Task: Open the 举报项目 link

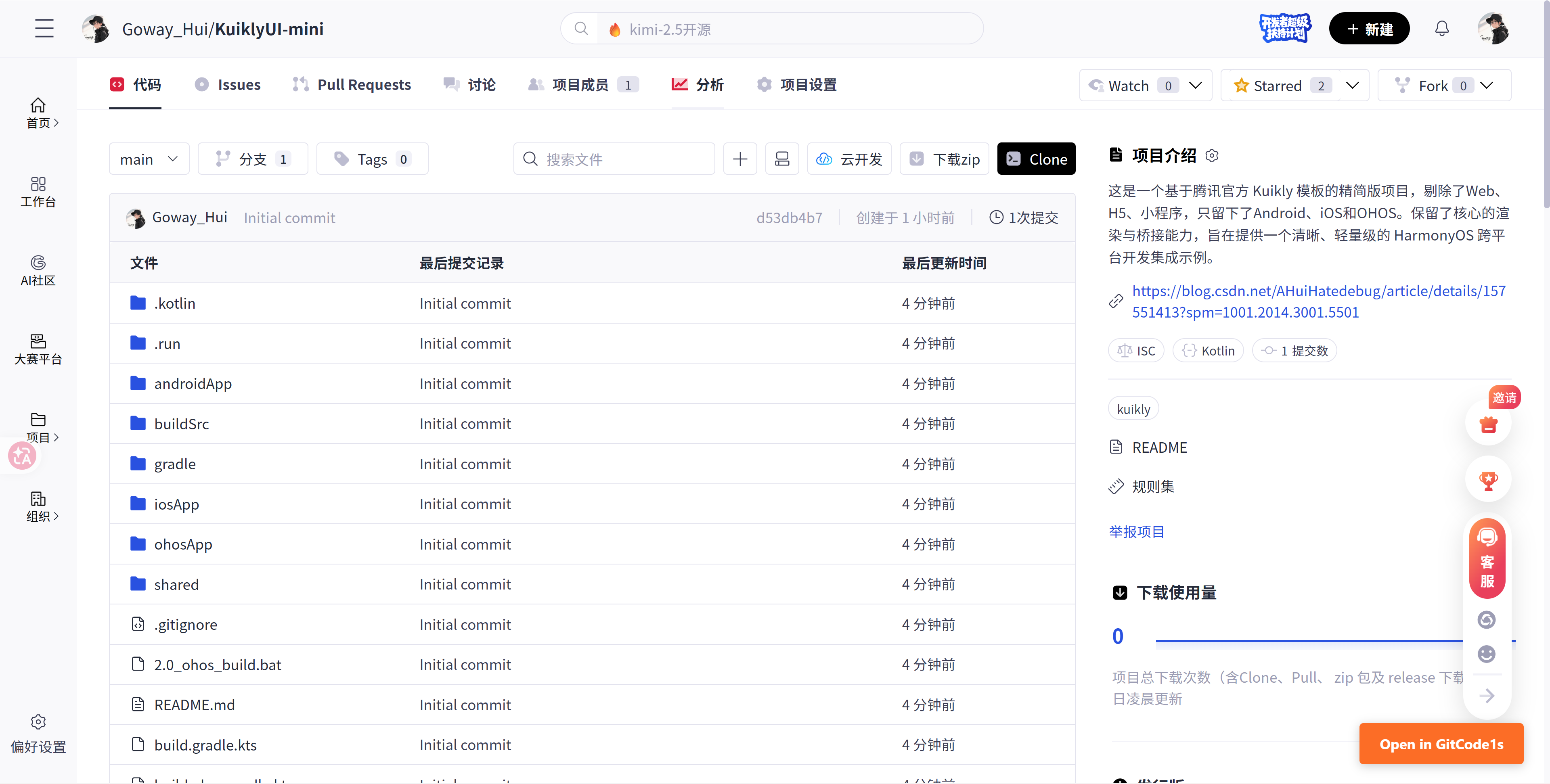Action: pyautogui.click(x=1136, y=532)
